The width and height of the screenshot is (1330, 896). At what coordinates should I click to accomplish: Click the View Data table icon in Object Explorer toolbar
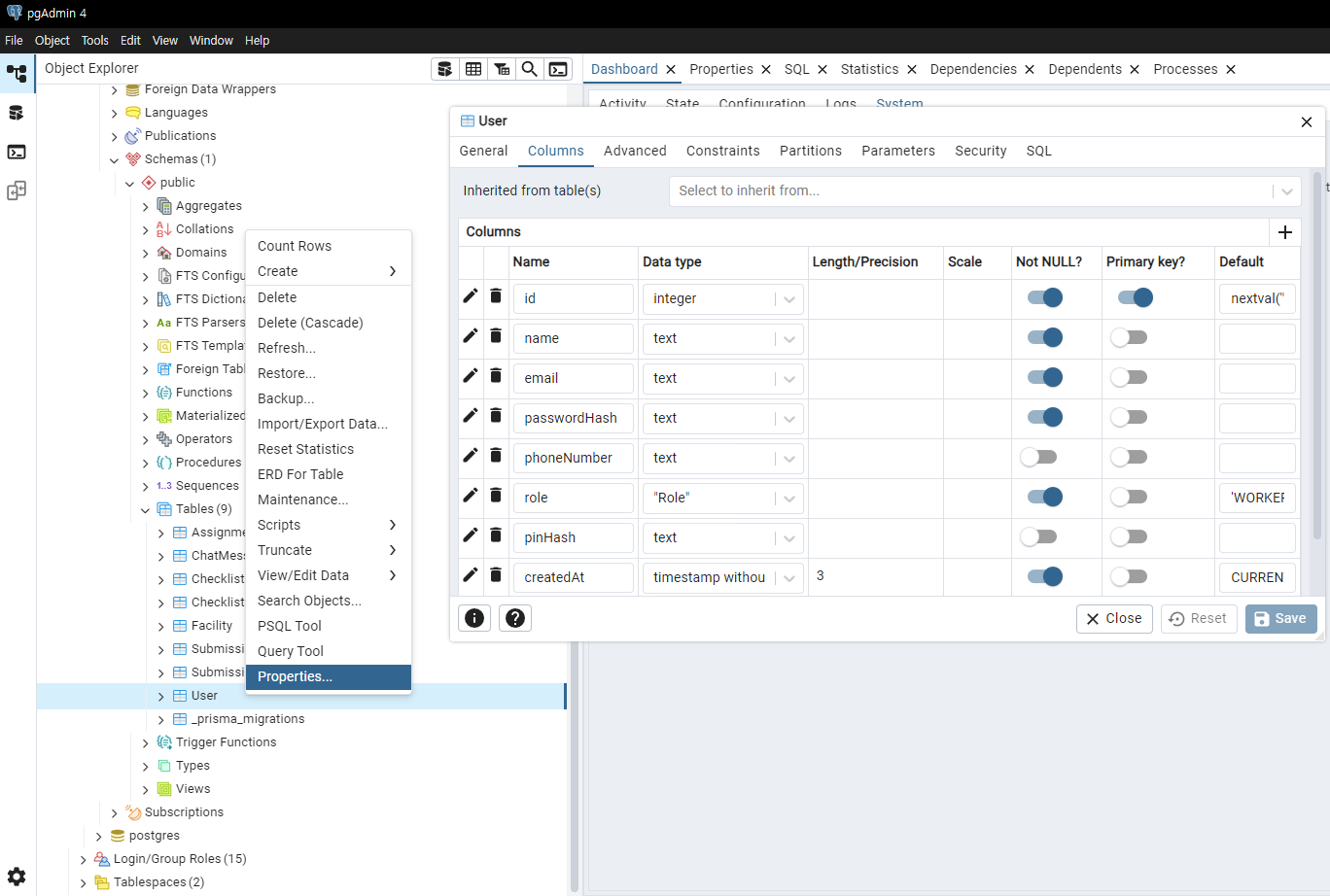coord(473,69)
